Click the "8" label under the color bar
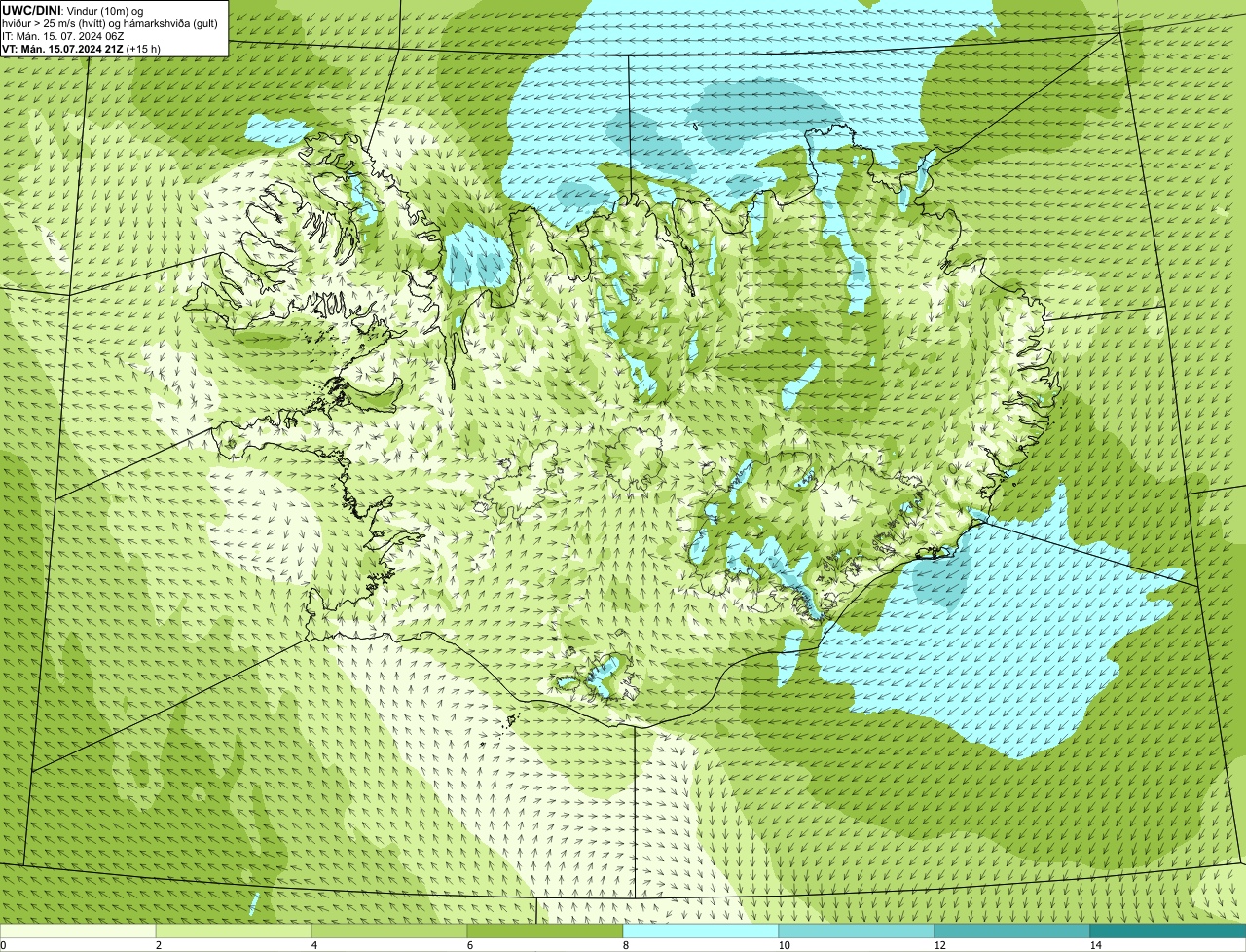This screenshot has height=952, width=1246. click(625, 945)
